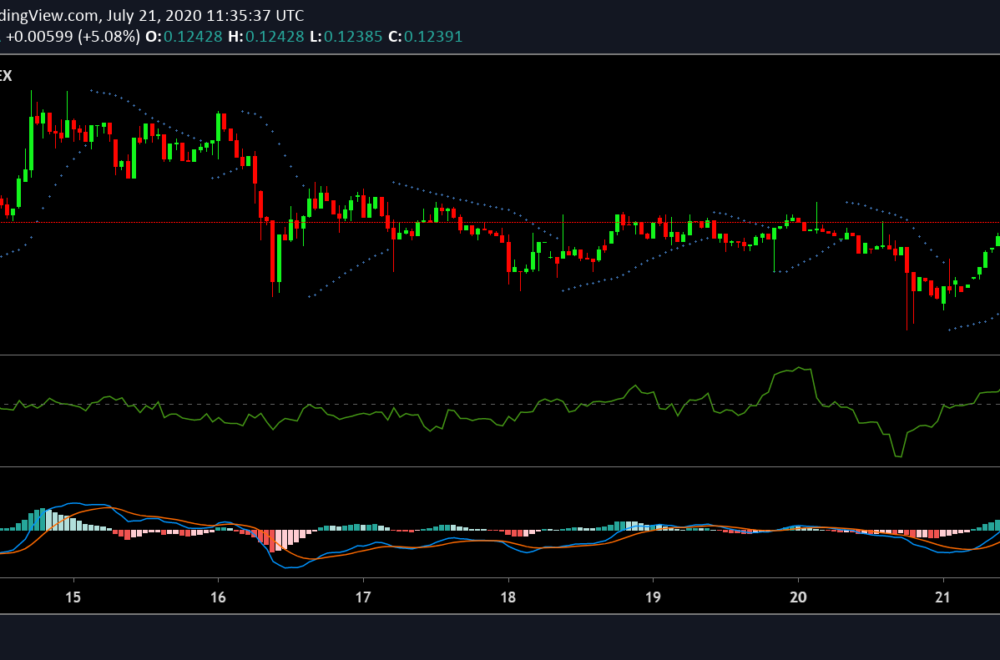Click the low value 0.12385
The image size is (1000, 660).
[x=353, y=36]
